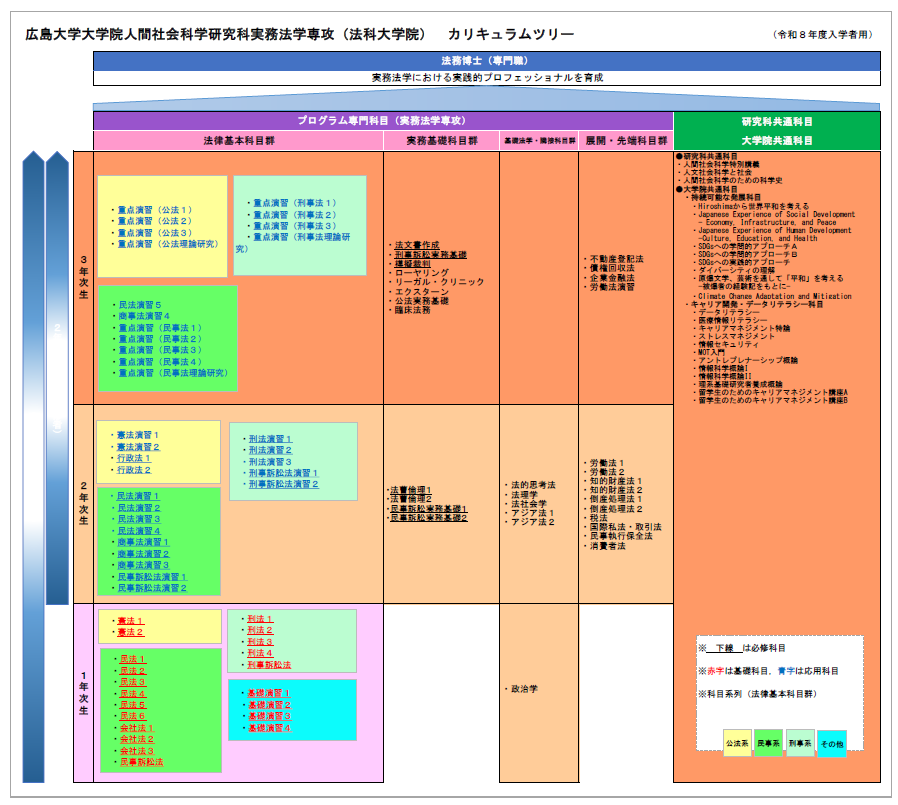Select the 法務博士(専門職) blue header bar

(x=486, y=61)
